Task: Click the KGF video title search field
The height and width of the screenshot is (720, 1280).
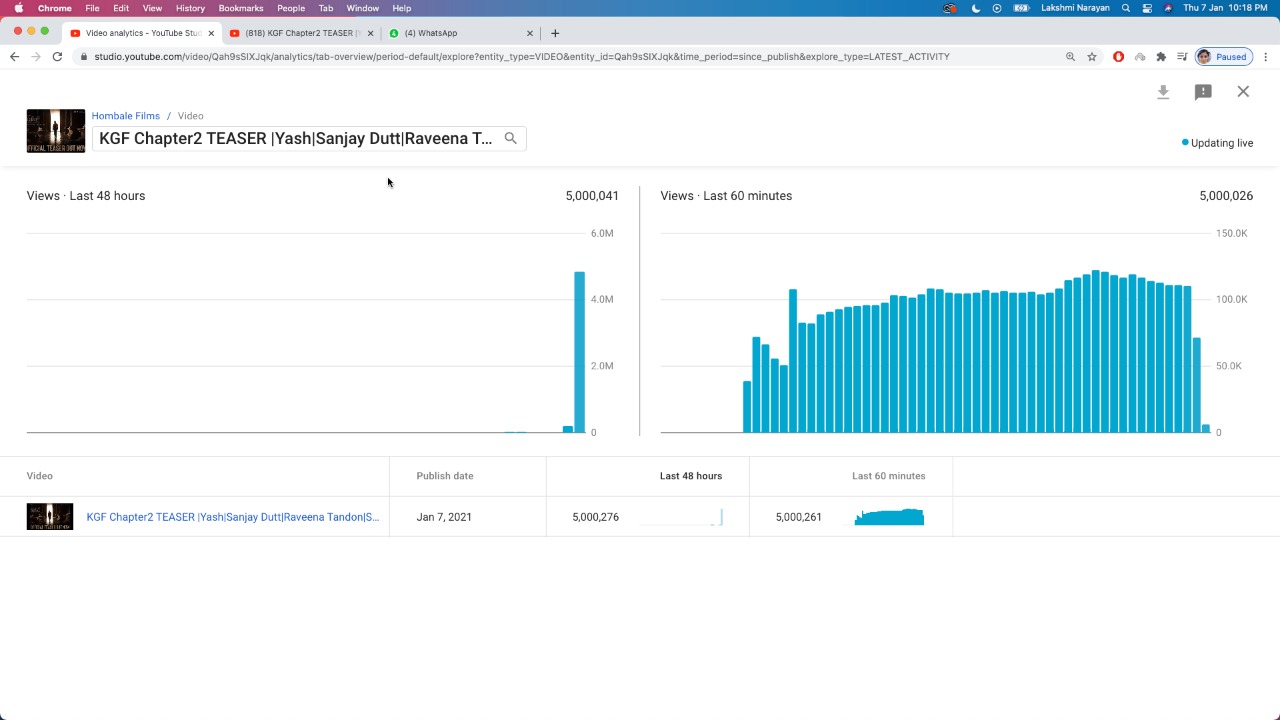Action: pos(309,138)
